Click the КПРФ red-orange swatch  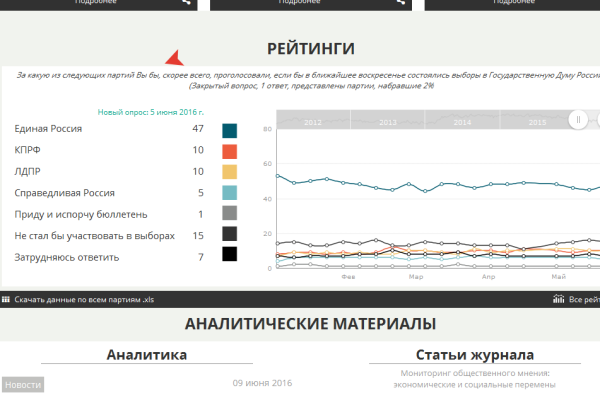[230, 151]
